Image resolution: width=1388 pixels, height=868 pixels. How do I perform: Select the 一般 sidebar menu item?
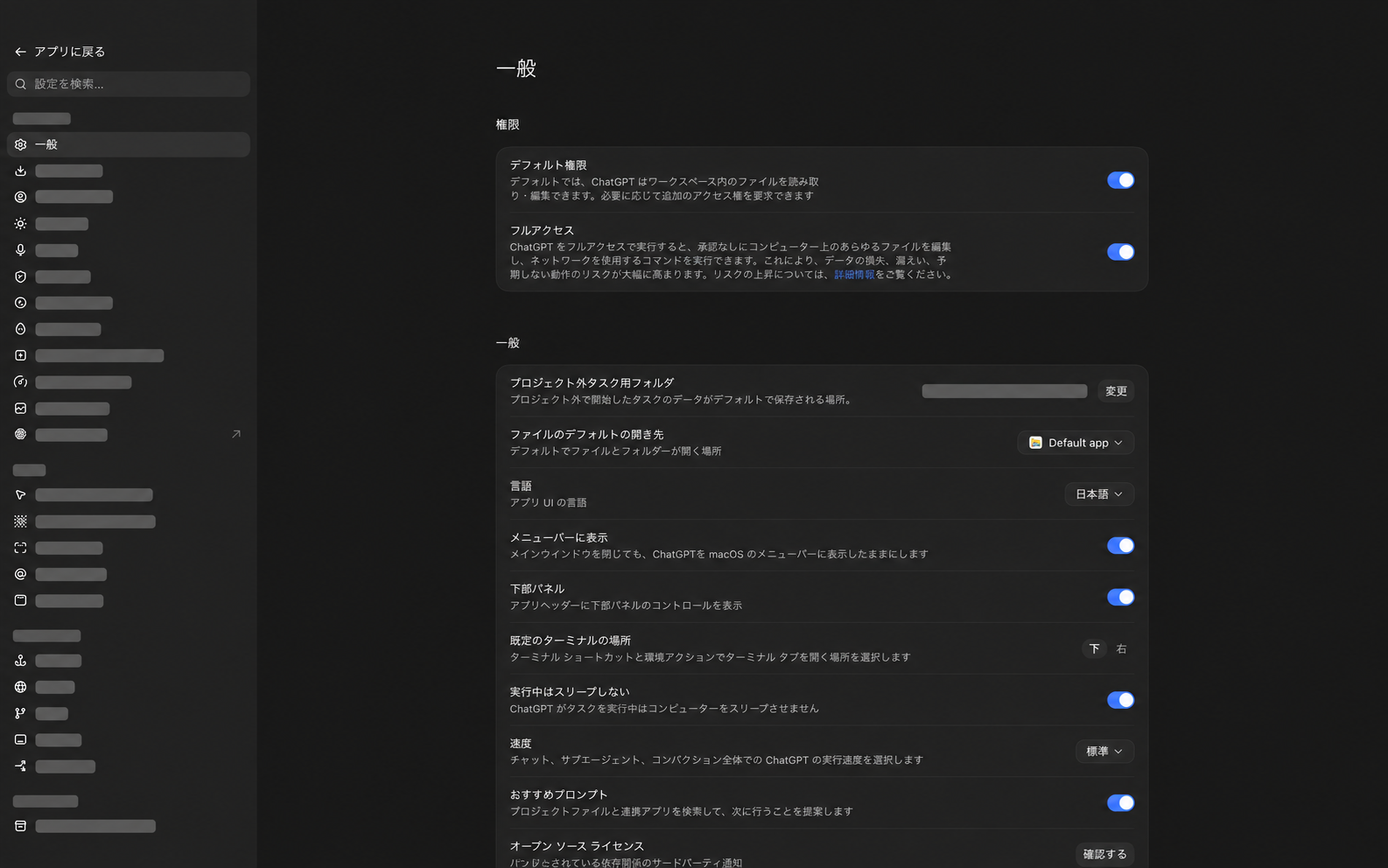(129, 144)
